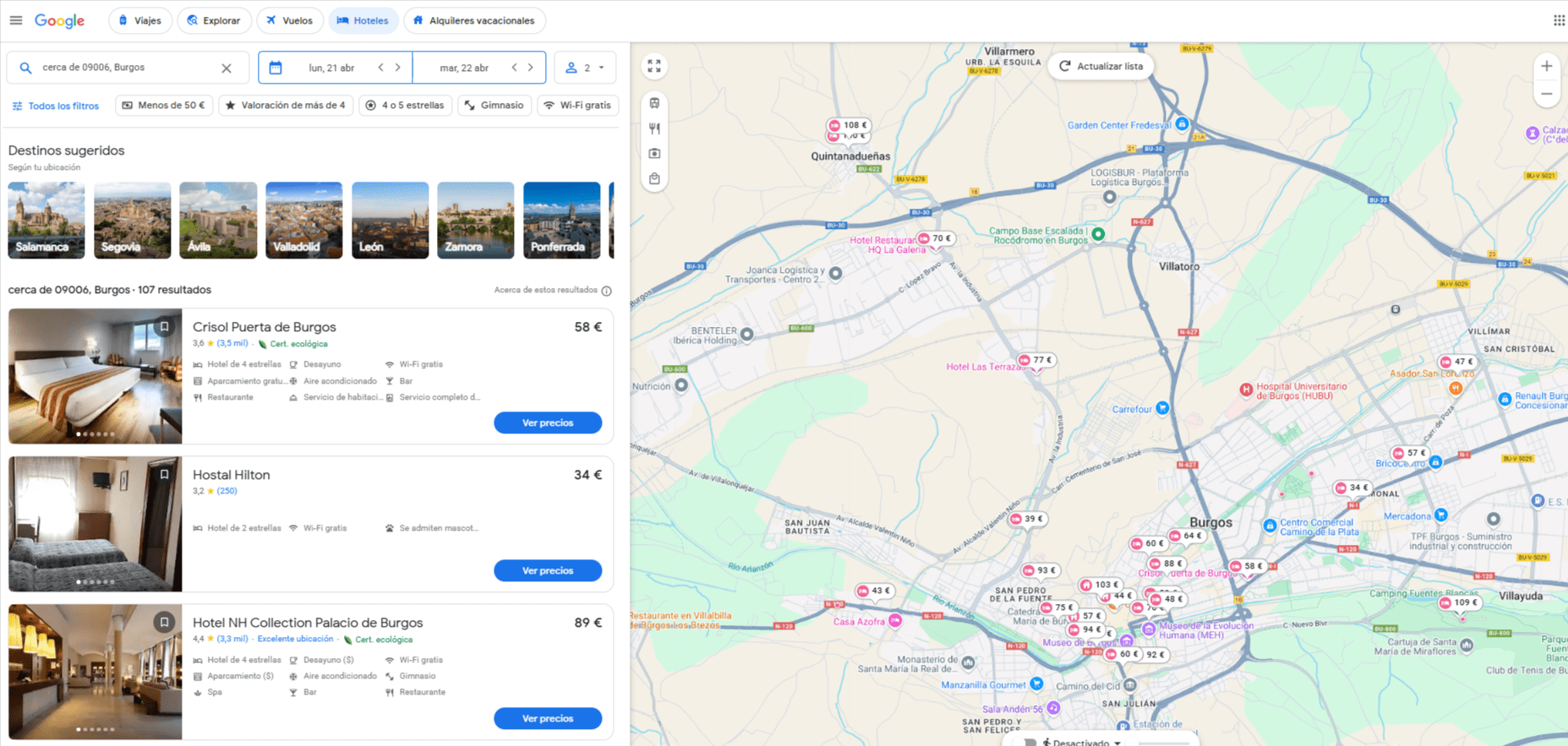1568x746 pixels.
Task: Select the 70 € hotel map pin
Action: pos(935,238)
